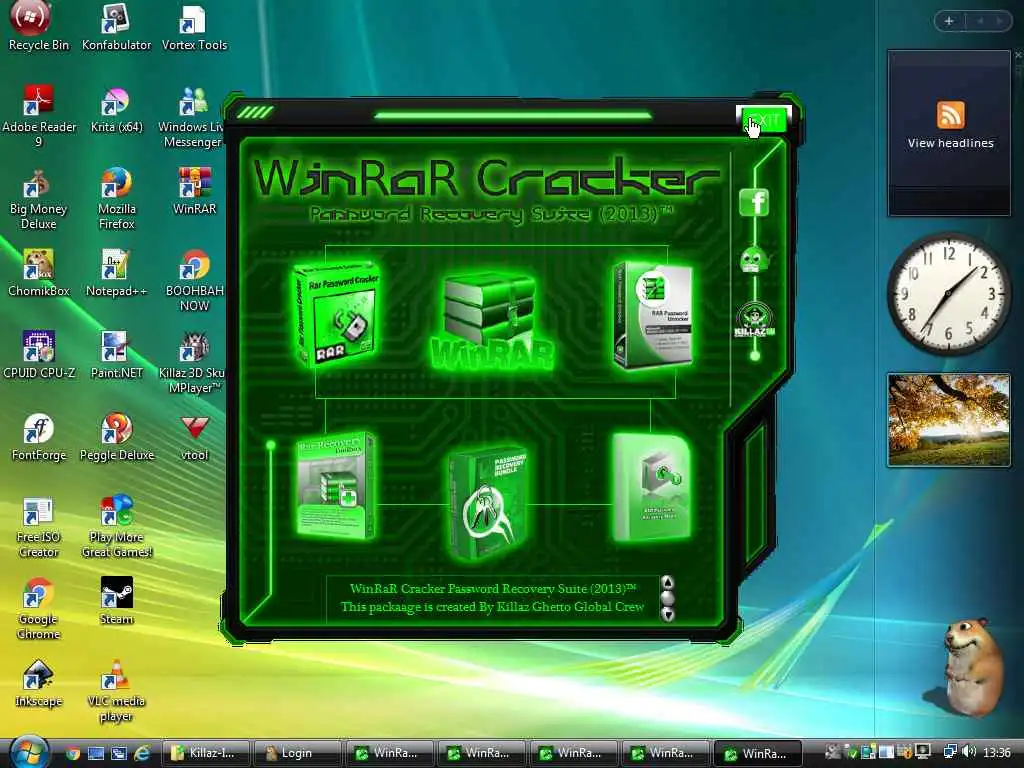Screen dimensions: 1024x768
Task: Select the Windows Live Messenger shortcut
Action: [x=193, y=118]
